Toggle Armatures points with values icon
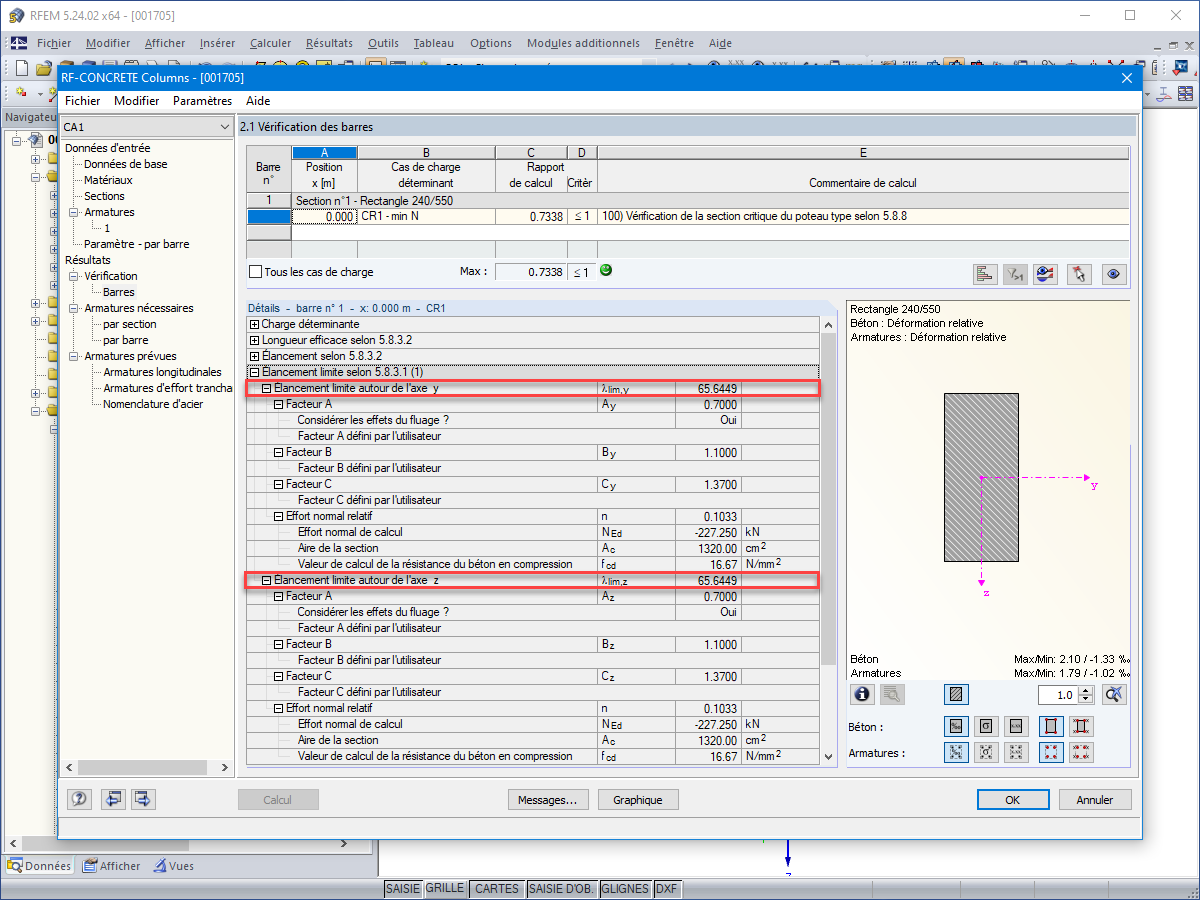Viewport: 1200px width, 900px height. tap(1081, 753)
